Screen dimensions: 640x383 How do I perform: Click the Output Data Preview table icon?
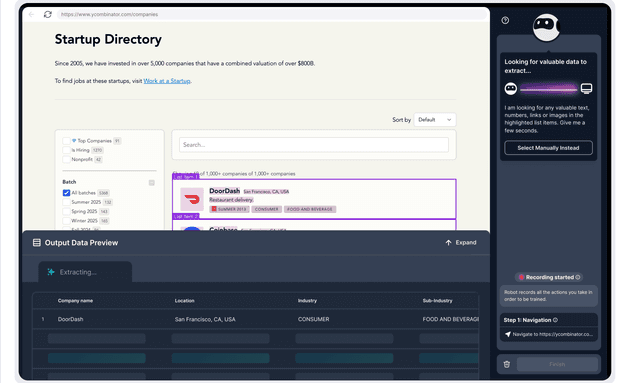(x=37, y=243)
